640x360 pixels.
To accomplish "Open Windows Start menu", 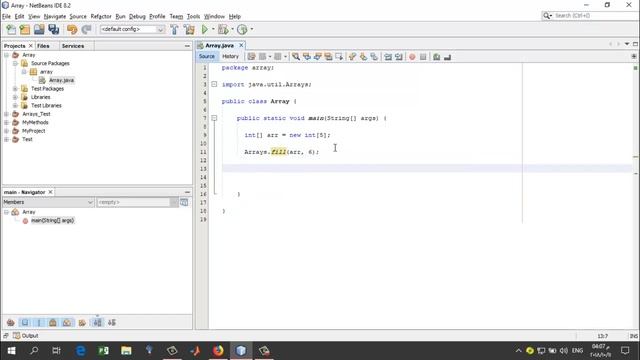I will [x=11, y=351].
